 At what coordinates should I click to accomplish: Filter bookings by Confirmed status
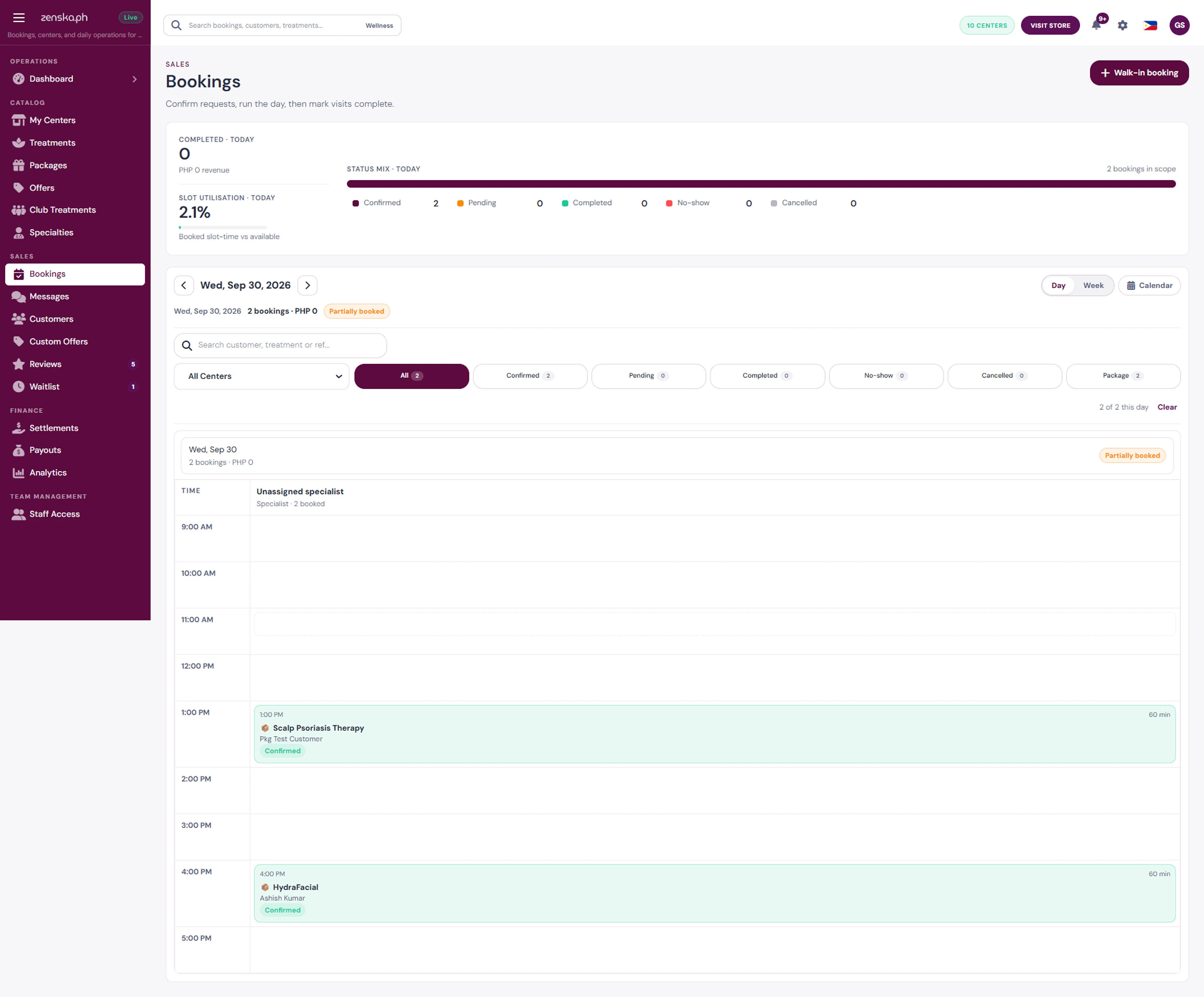(x=530, y=376)
